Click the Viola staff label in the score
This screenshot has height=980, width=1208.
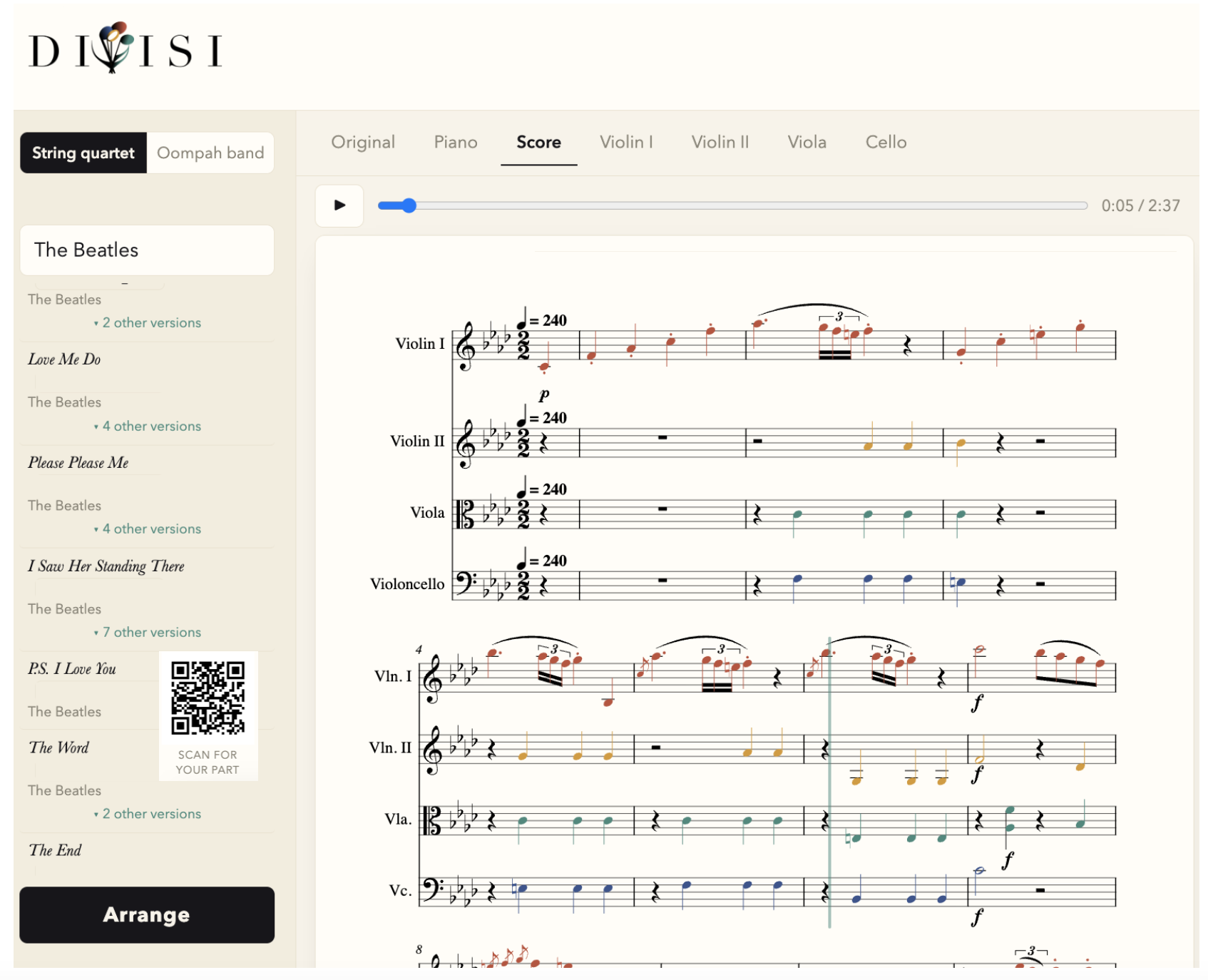click(x=427, y=513)
